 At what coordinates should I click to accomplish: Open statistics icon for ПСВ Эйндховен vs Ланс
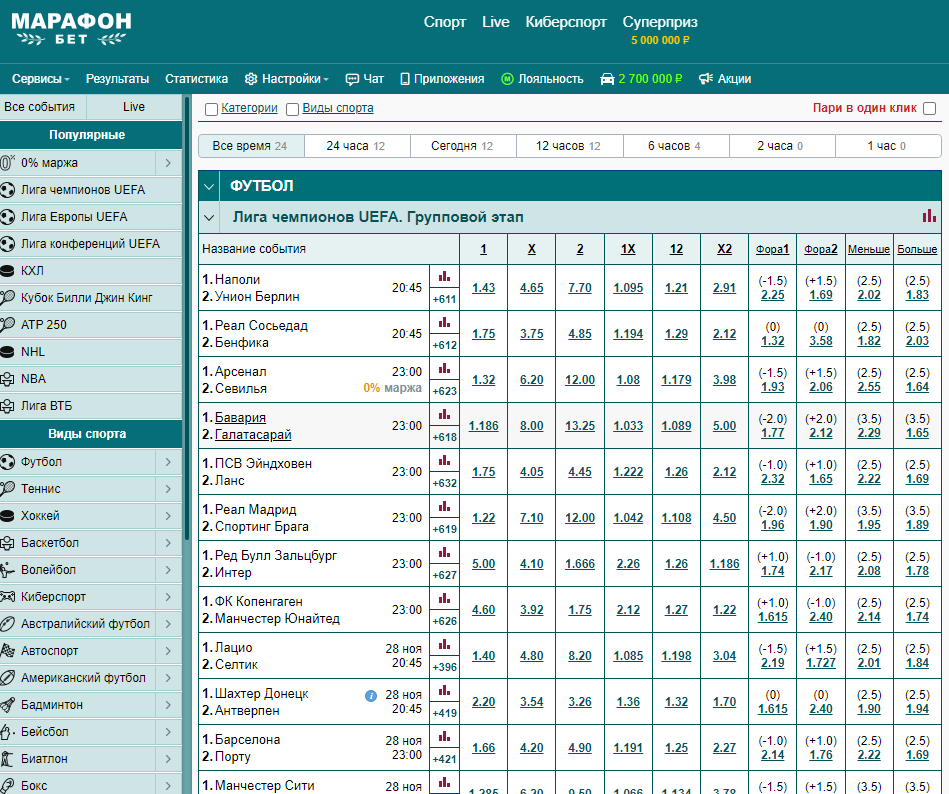pyautogui.click(x=444, y=461)
